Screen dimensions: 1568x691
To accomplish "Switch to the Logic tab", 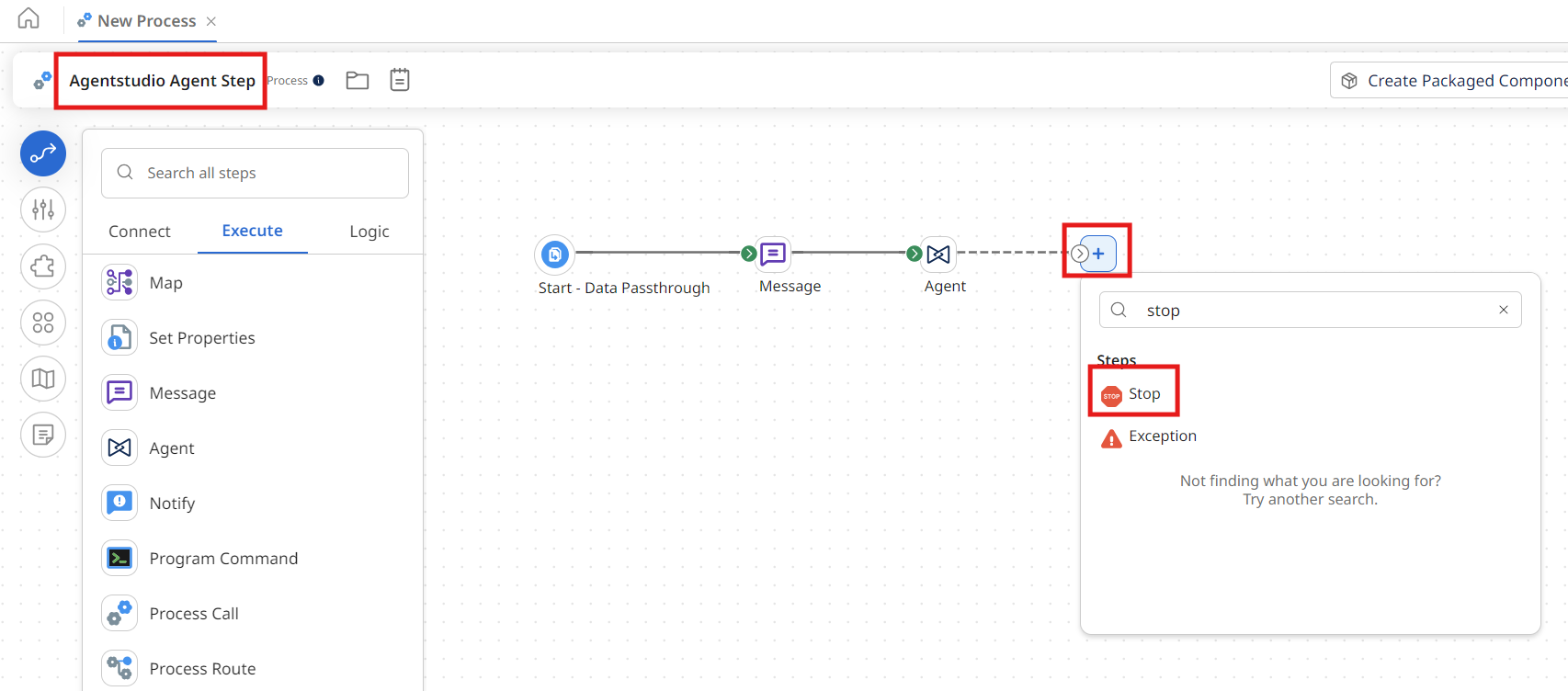I will coord(369,232).
